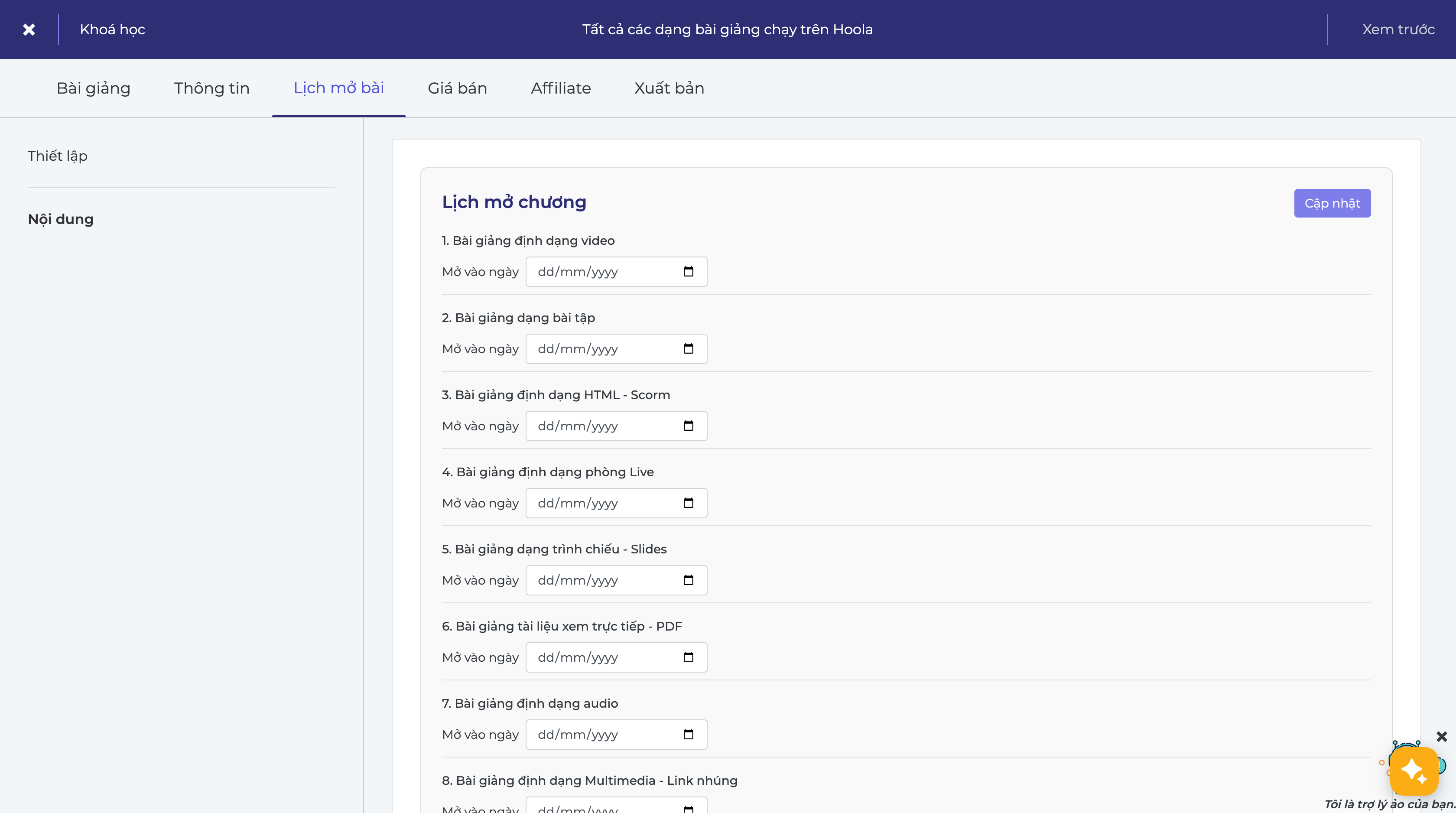Go to the Xuất bản tab
Screen dimensions: 1456x813
coord(669,88)
